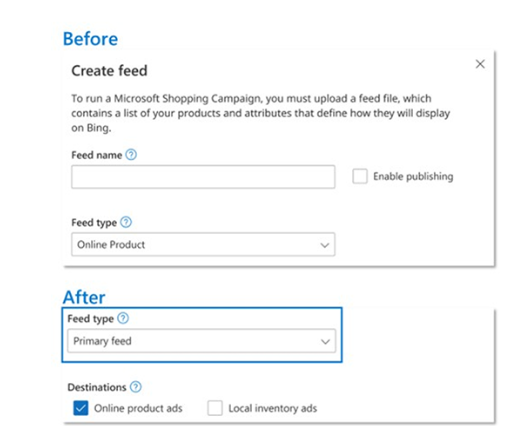This screenshot has width=529, height=426.
Task: Focus the Feed name text field
Action: 203,177
